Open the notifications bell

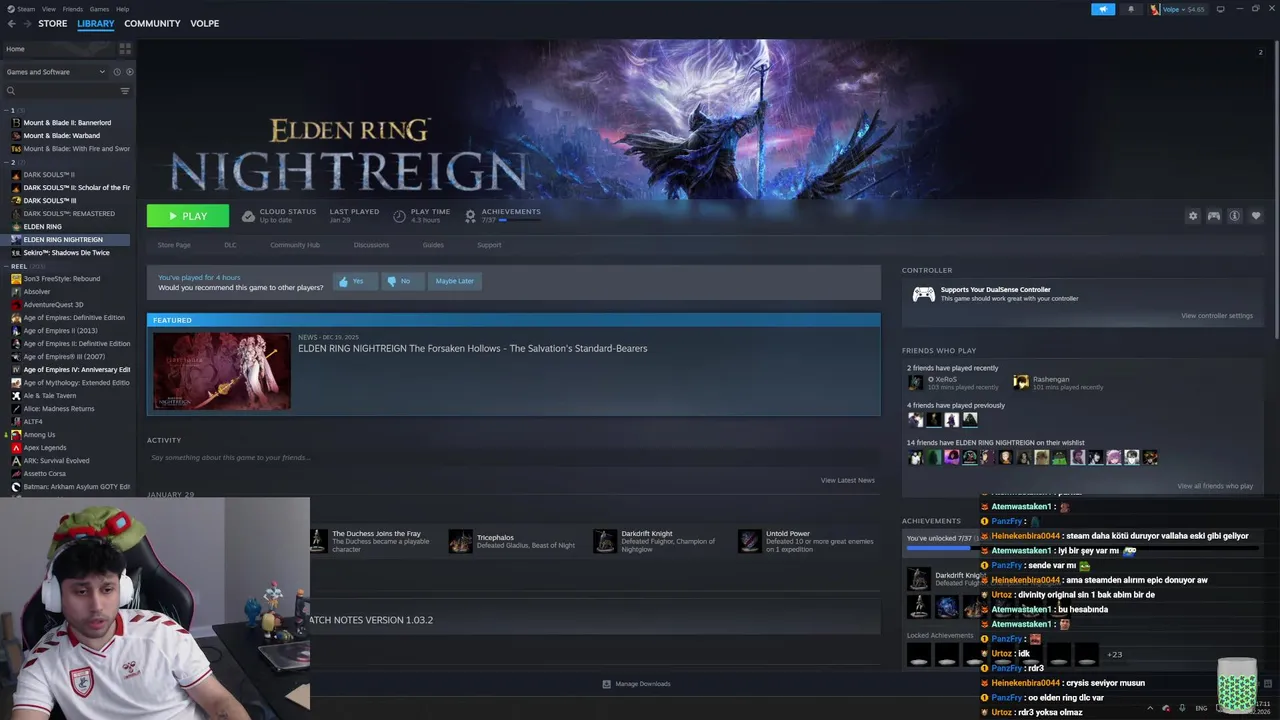coord(1131,9)
